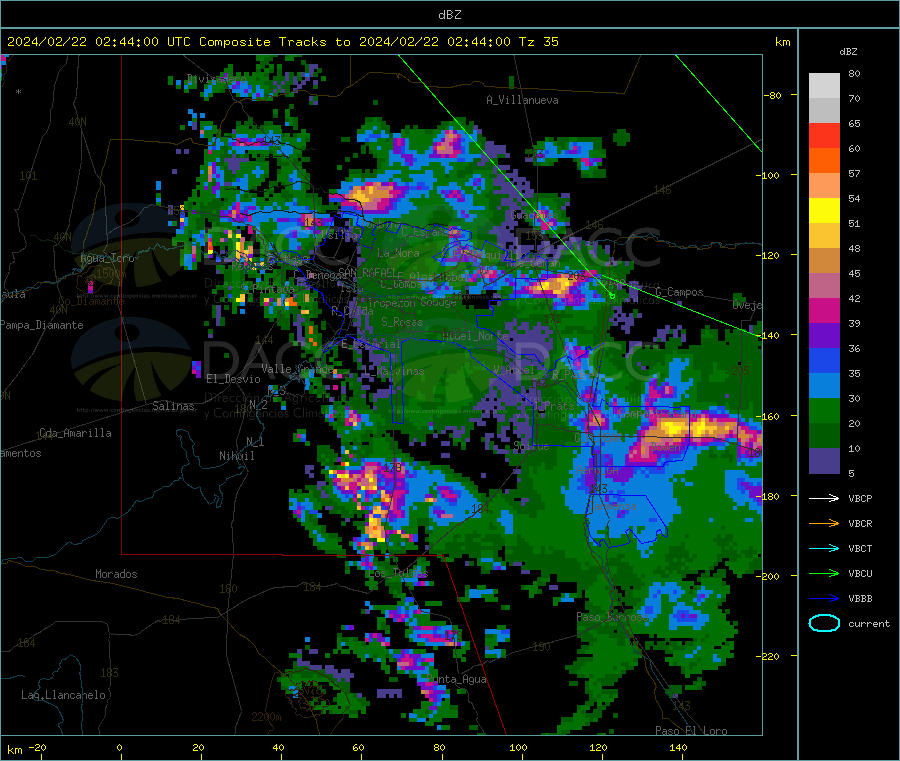Click the dBZ title at the top
The image size is (900, 761).
[449, 15]
